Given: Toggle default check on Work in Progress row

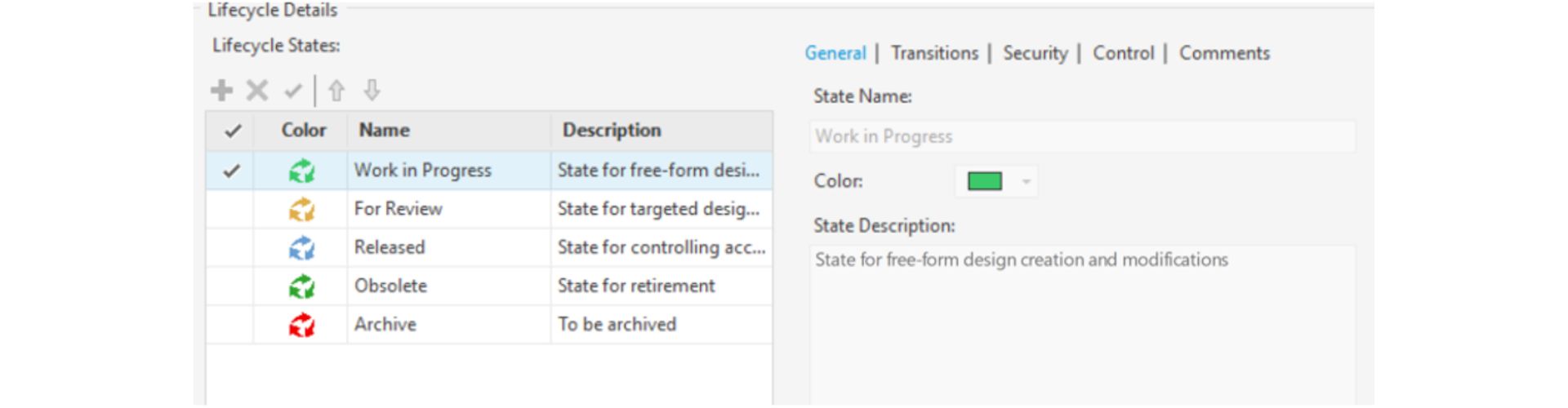Looking at the screenshot, I should (x=232, y=171).
